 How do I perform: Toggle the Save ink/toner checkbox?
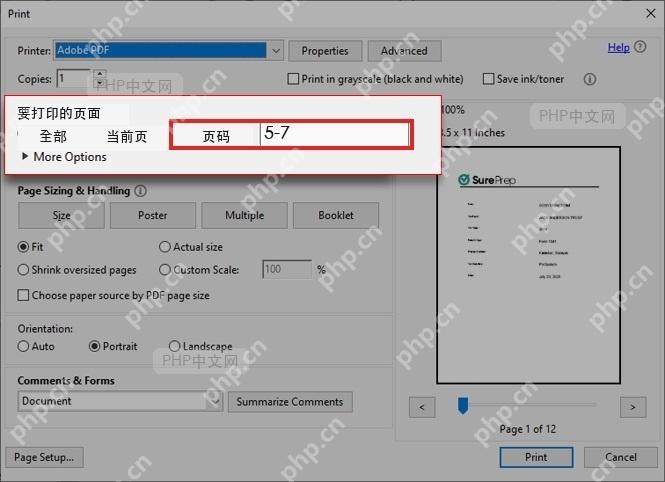pos(488,79)
